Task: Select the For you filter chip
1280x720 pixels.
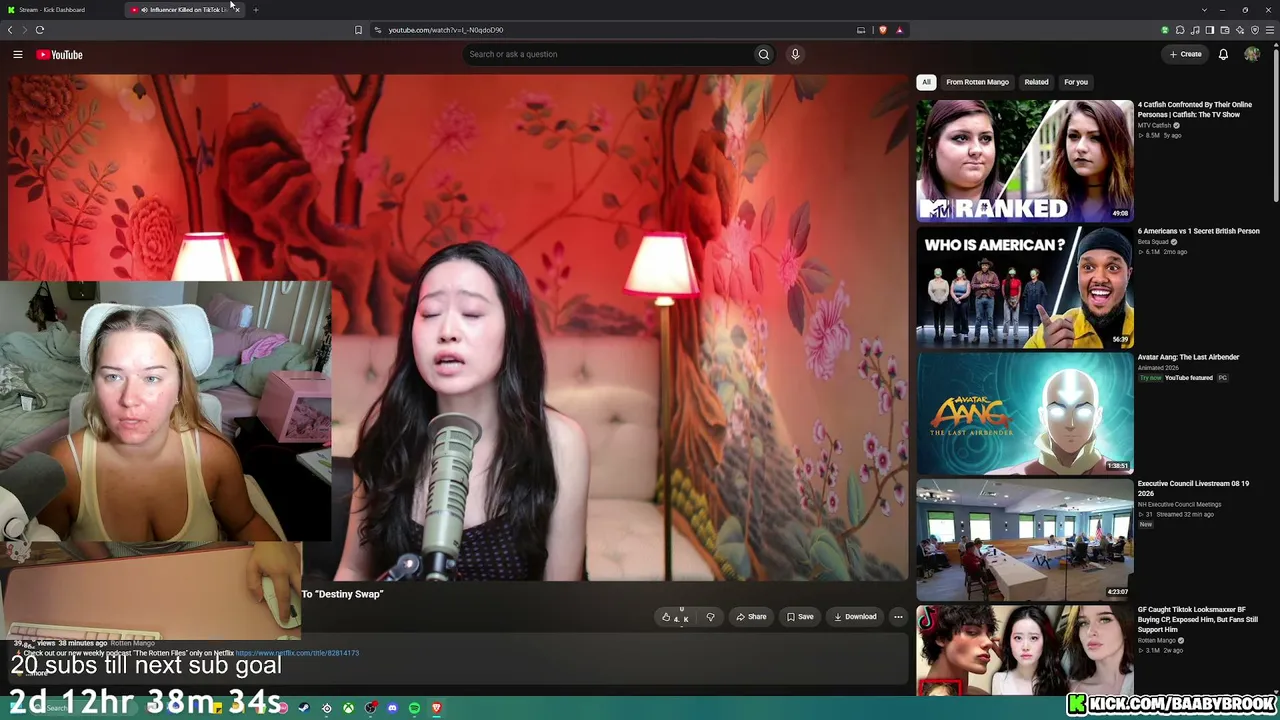Action: point(1076,82)
